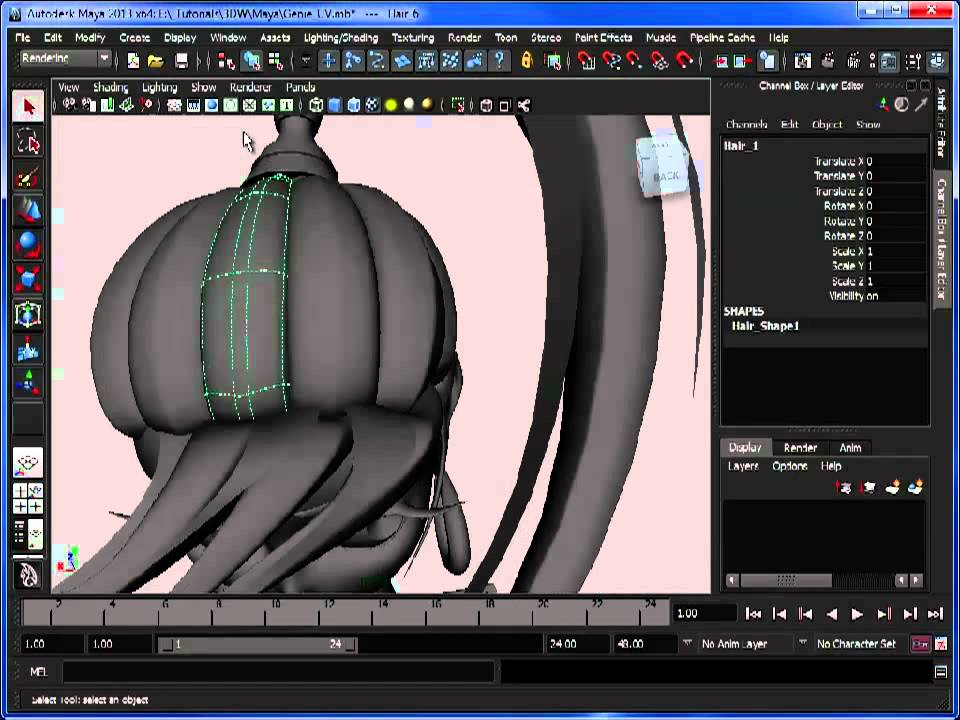Move selected layer down icon
Image resolution: width=960 pixels, height=720 pixels.
(x=868, y=487)
